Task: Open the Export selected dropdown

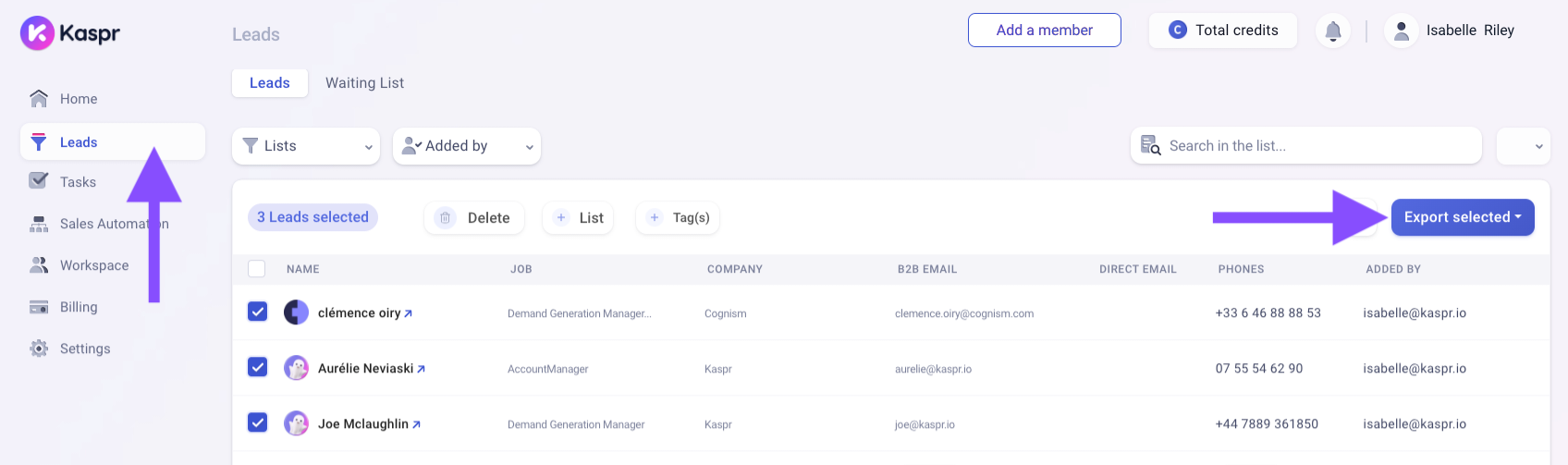Action: tap(1463, 217)
